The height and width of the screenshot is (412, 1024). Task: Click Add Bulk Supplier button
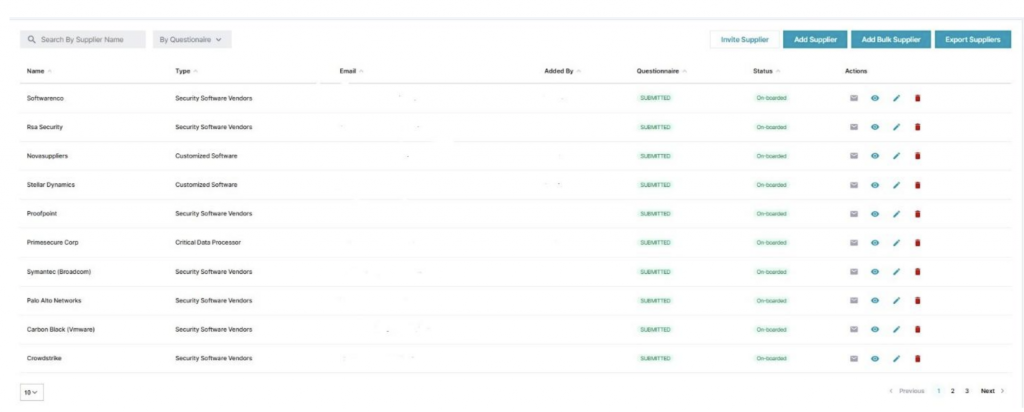coord(891,40)
